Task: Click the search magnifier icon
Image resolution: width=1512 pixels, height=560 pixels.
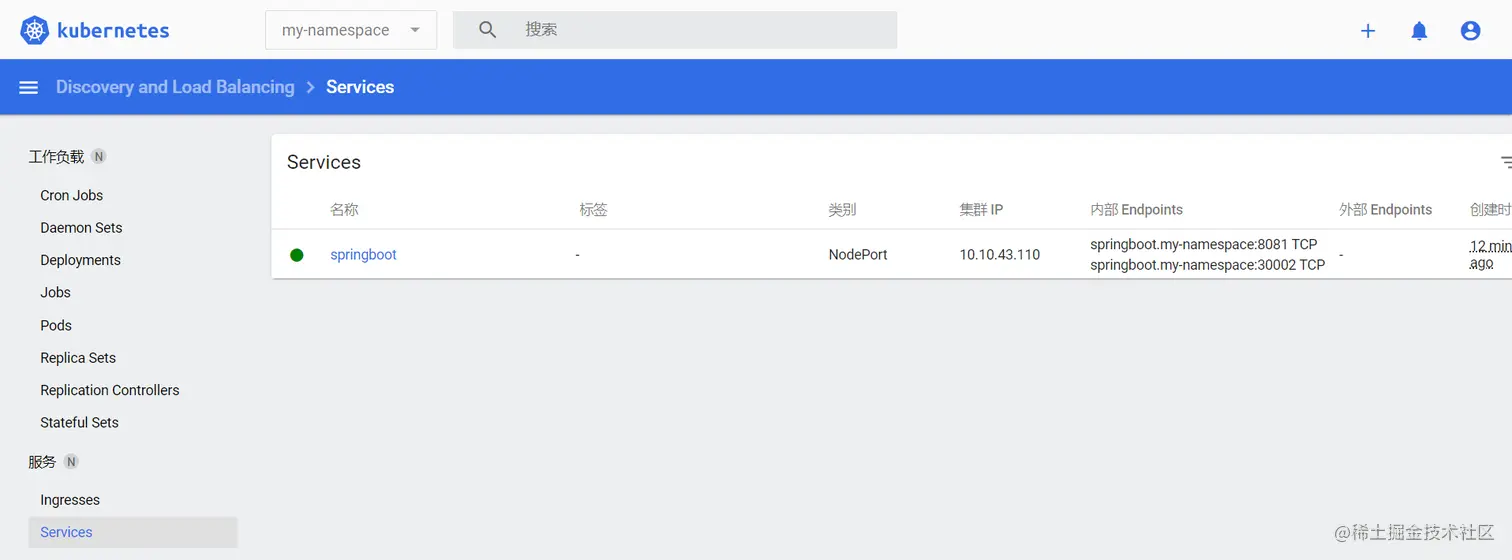Action: [487, 30]
